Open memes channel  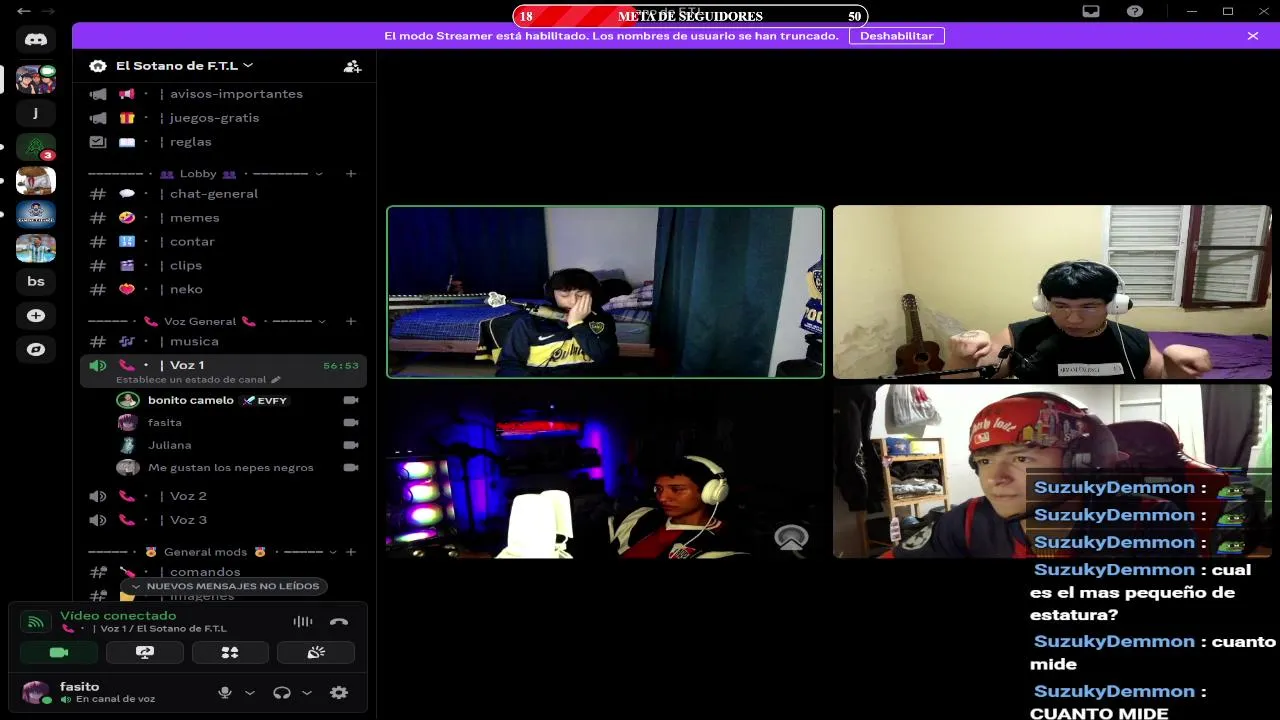point(223,218)
